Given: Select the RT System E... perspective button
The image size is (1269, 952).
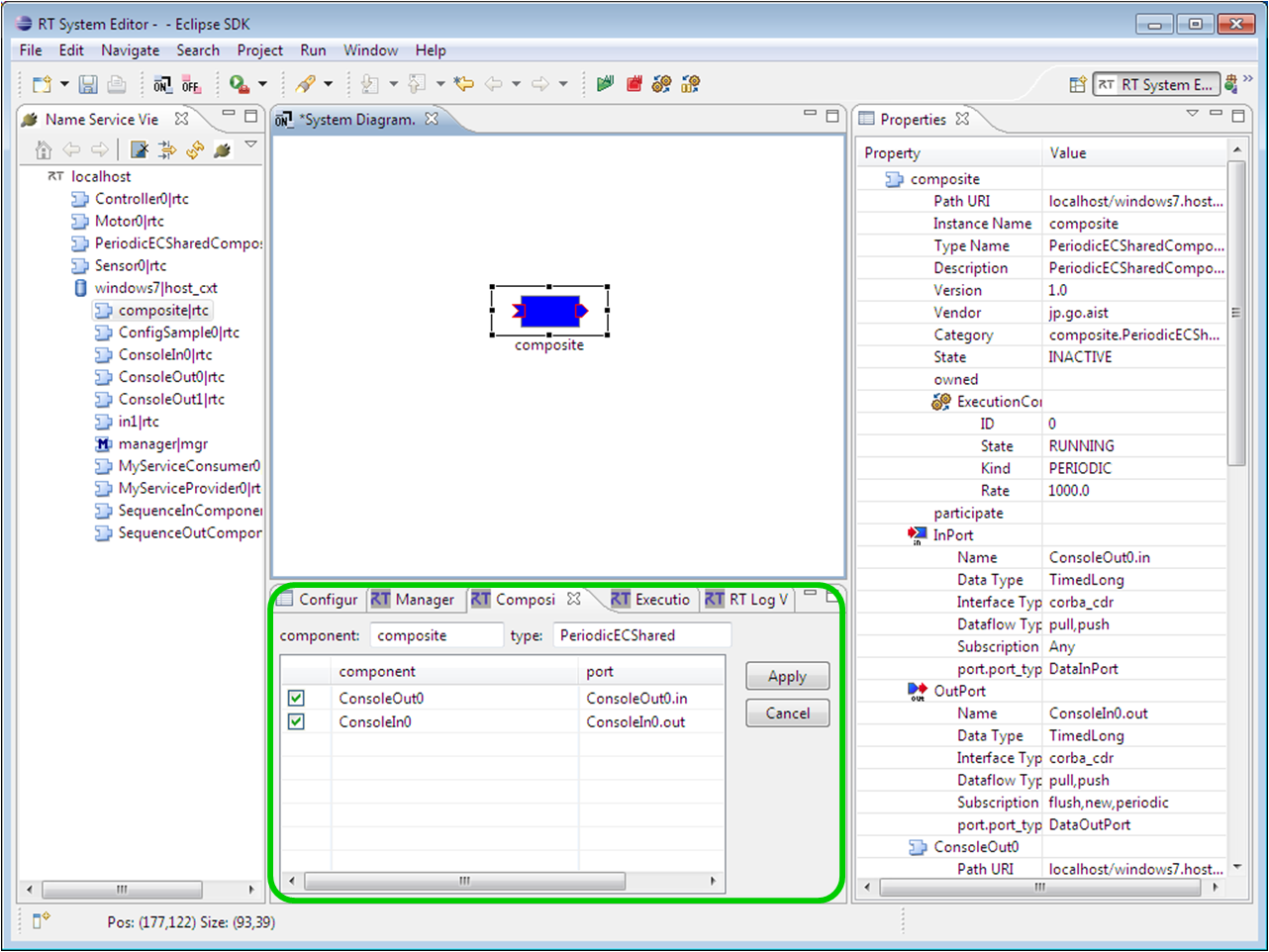Looking at the screenshot, I should (x=1155, y=85).
